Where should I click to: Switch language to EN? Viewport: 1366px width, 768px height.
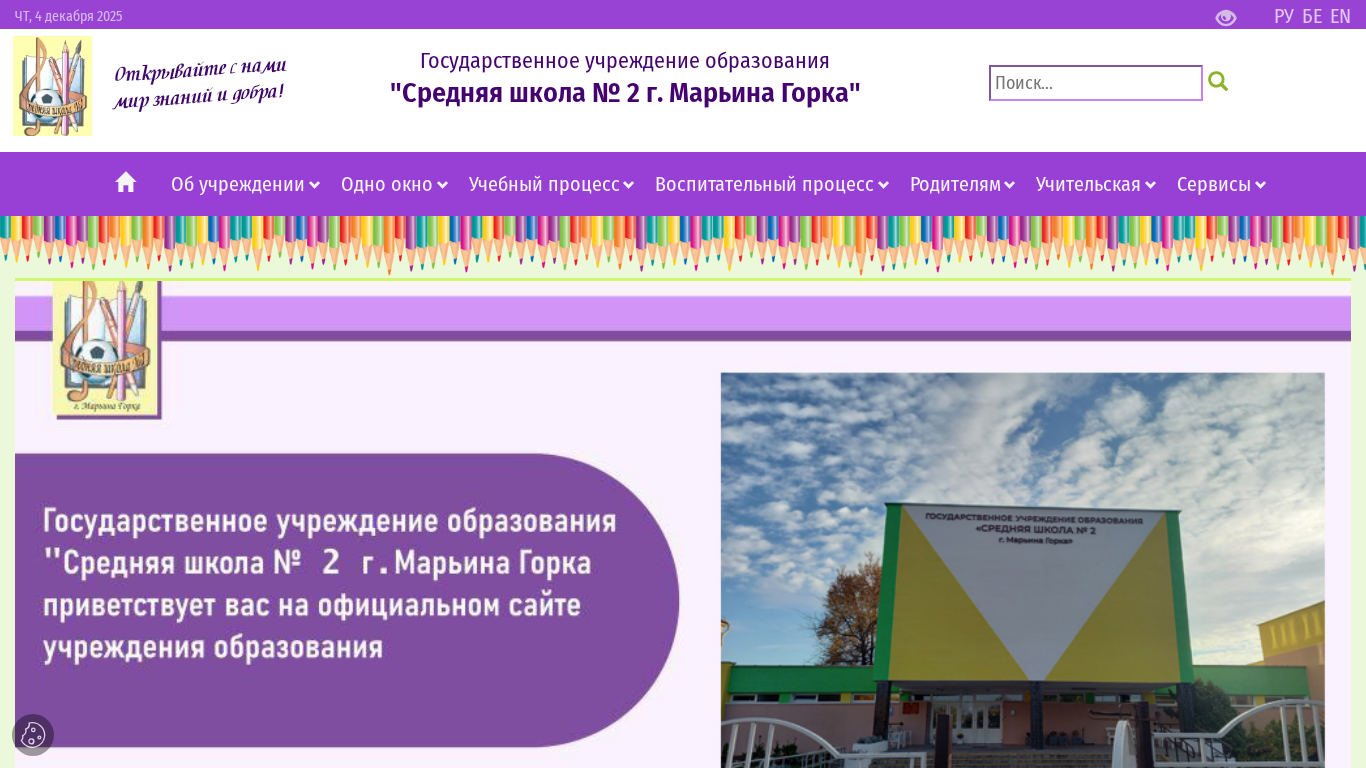click(x=1340, y=16)
